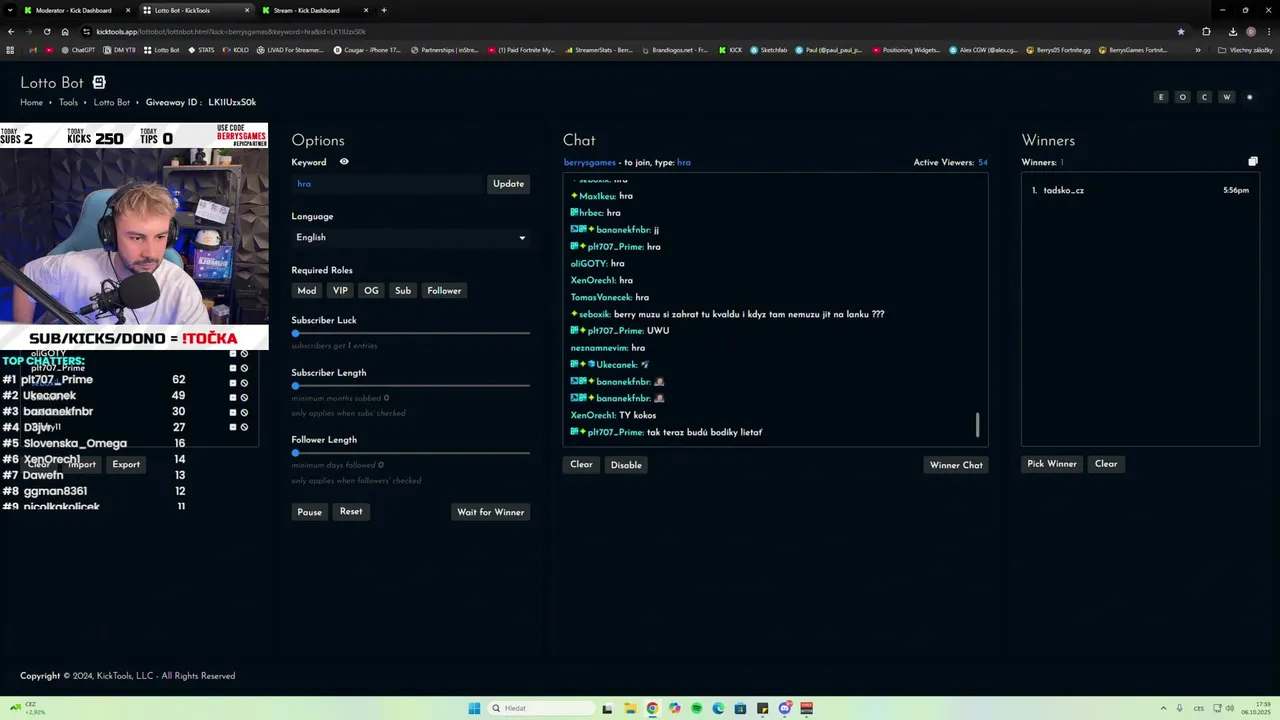Toggle the OG required role
This screenshot has width=1280, height=720.
coord(371,291)
